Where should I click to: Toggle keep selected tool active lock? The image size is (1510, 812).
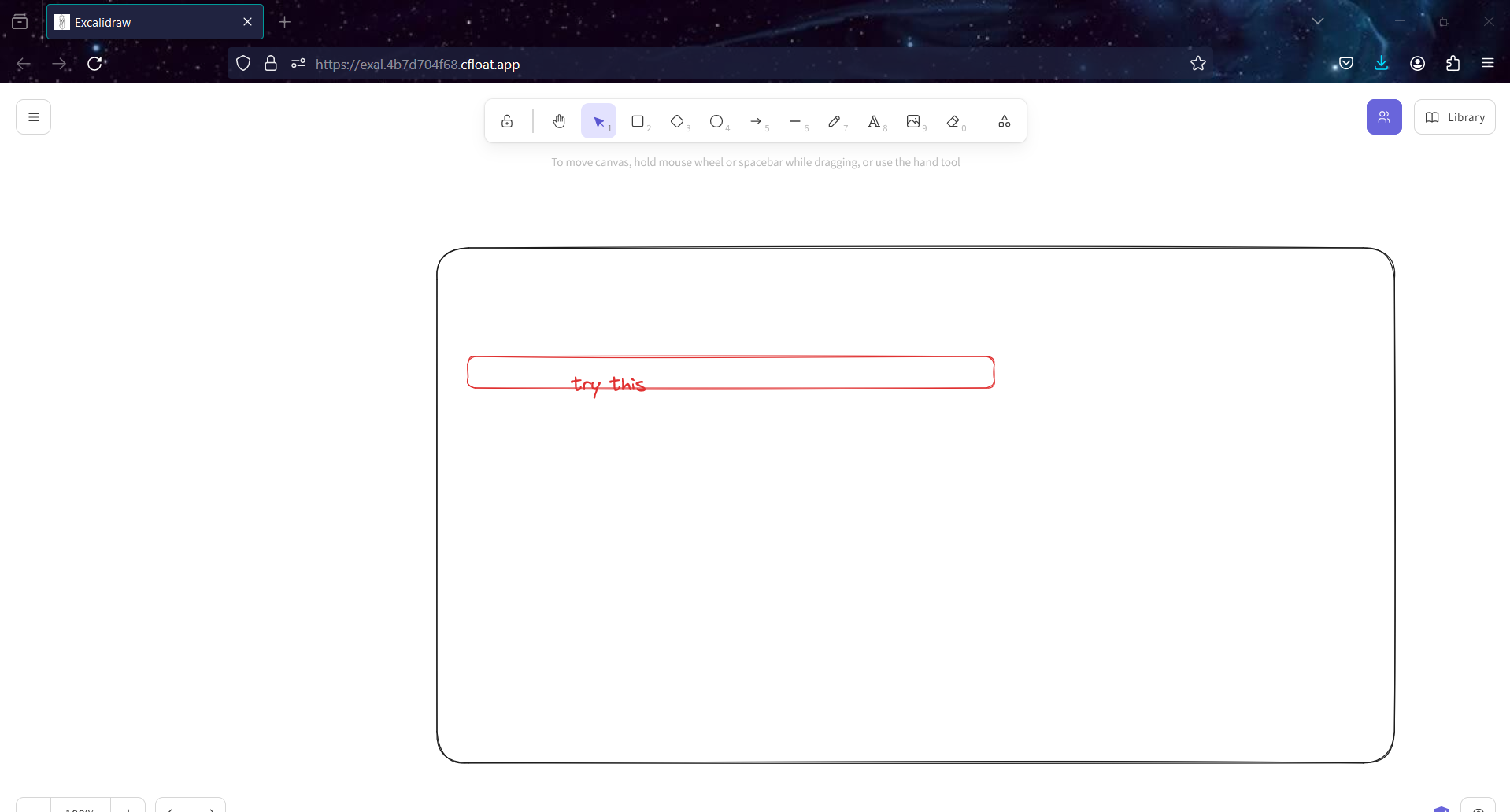click(x=507, y=121)
